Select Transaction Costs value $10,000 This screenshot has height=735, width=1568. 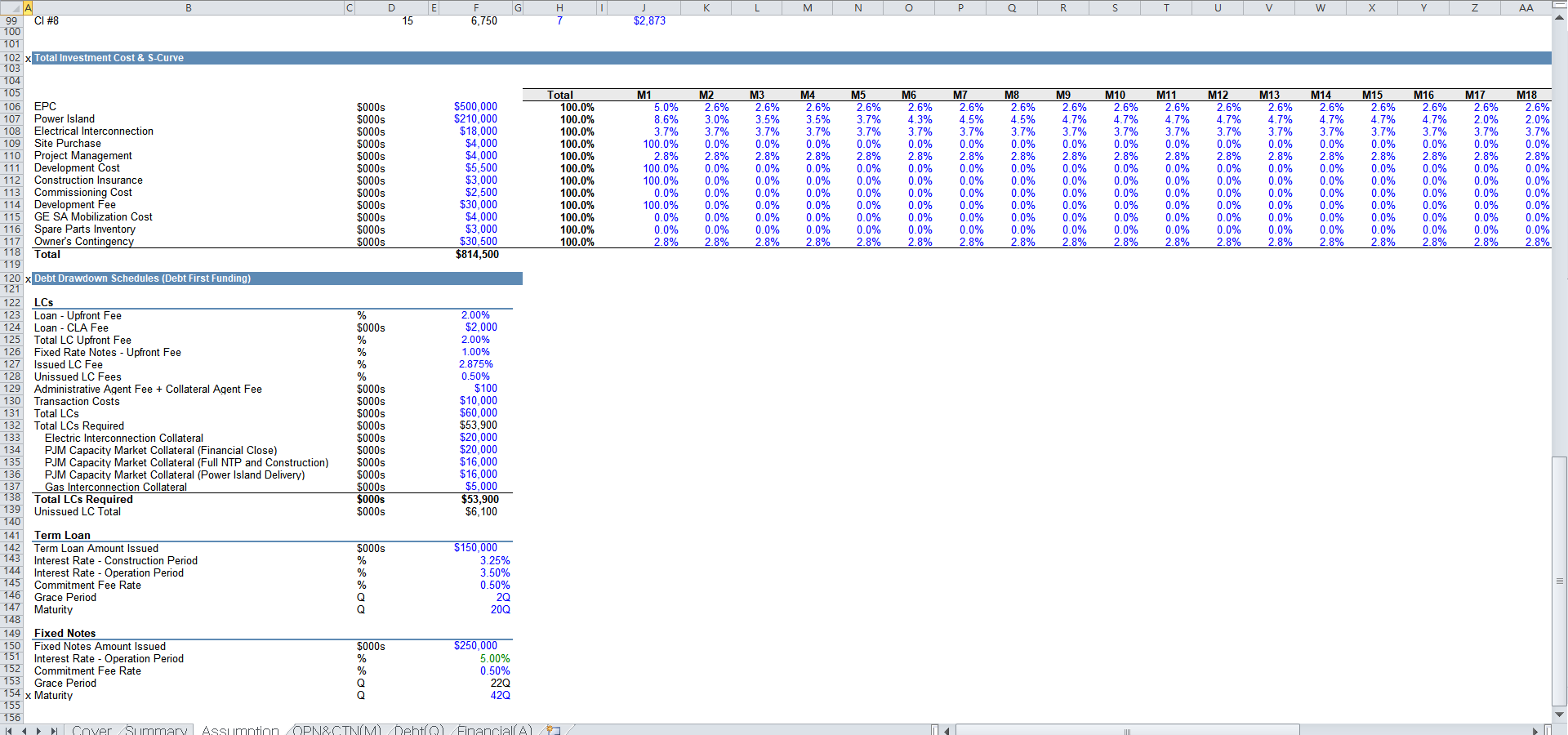click(x=478, y=401)
